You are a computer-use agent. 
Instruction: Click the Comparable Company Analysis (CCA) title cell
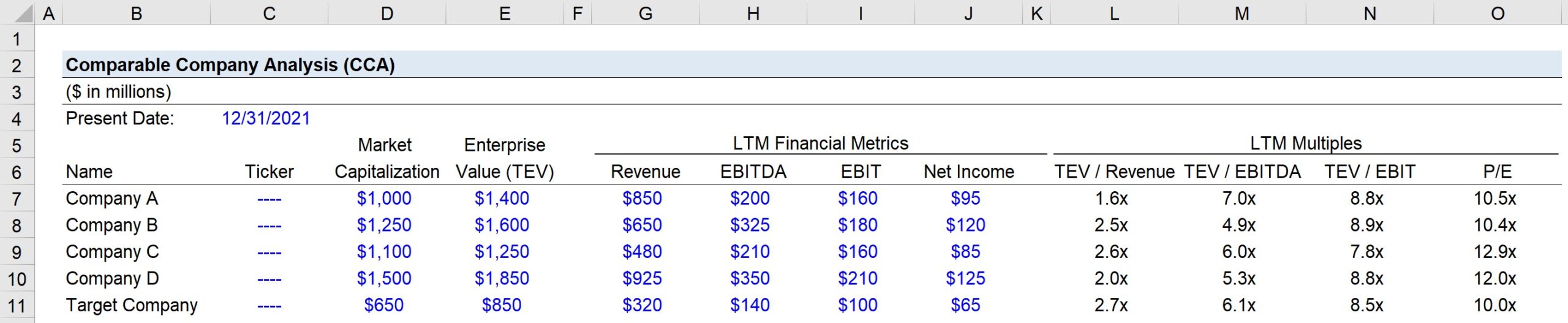click(230, 65)
